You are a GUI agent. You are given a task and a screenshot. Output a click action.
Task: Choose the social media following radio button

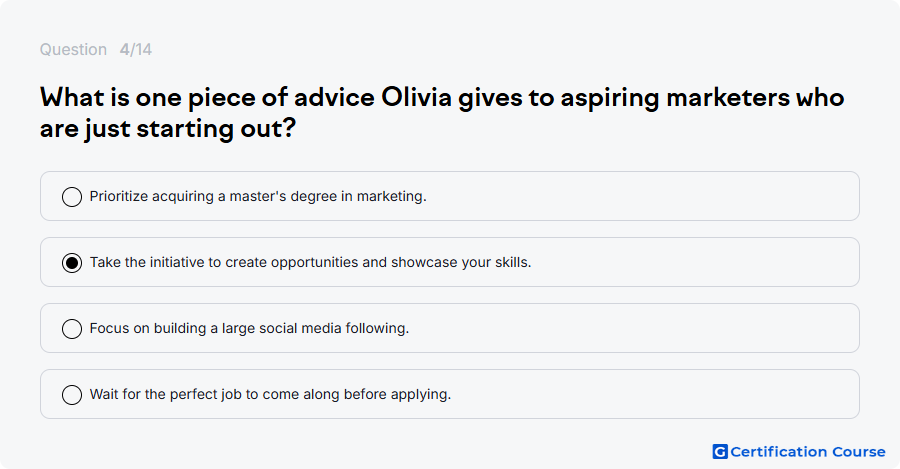[x=72, y=328]
